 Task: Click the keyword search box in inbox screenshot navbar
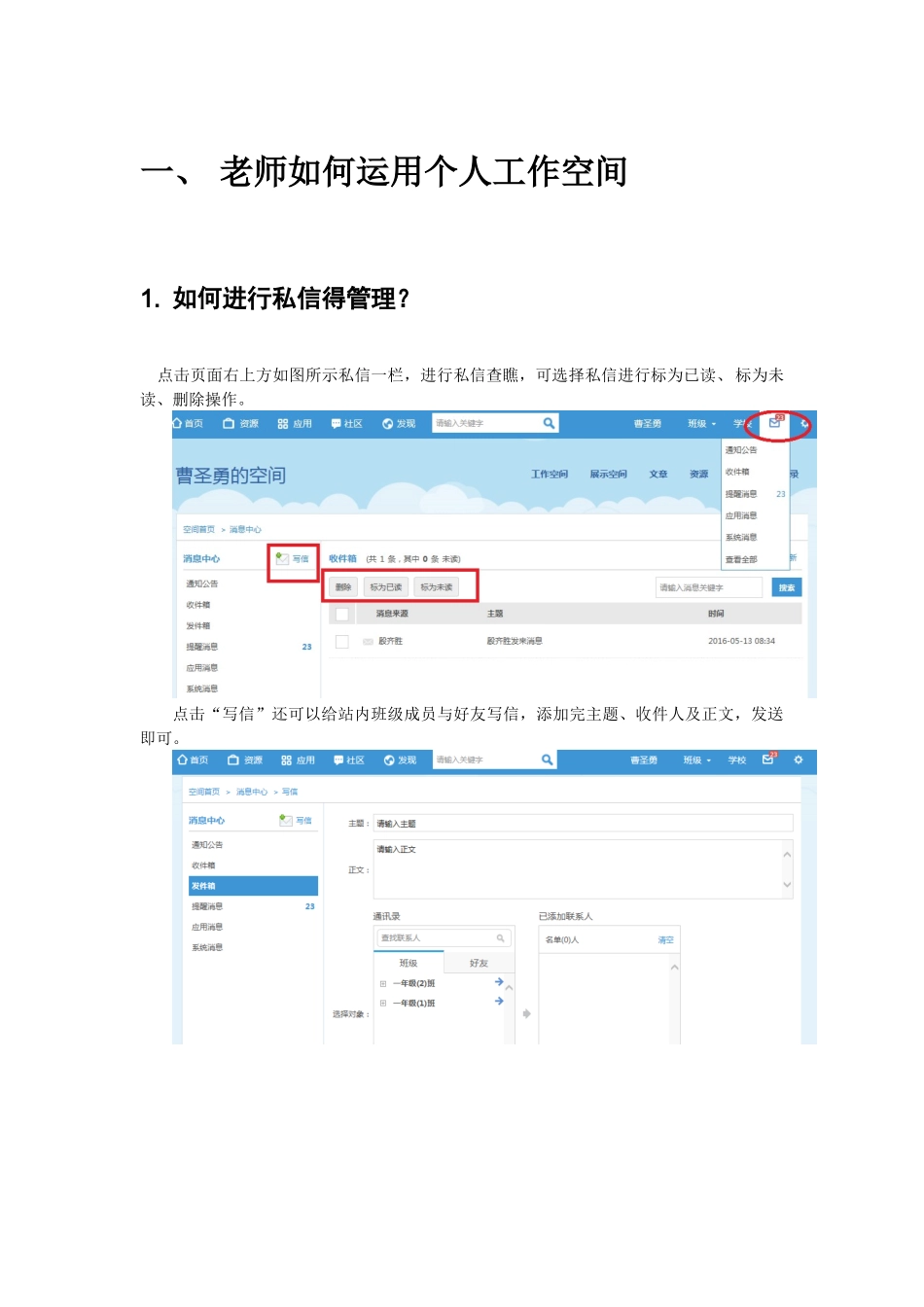(x=487, y=423)
